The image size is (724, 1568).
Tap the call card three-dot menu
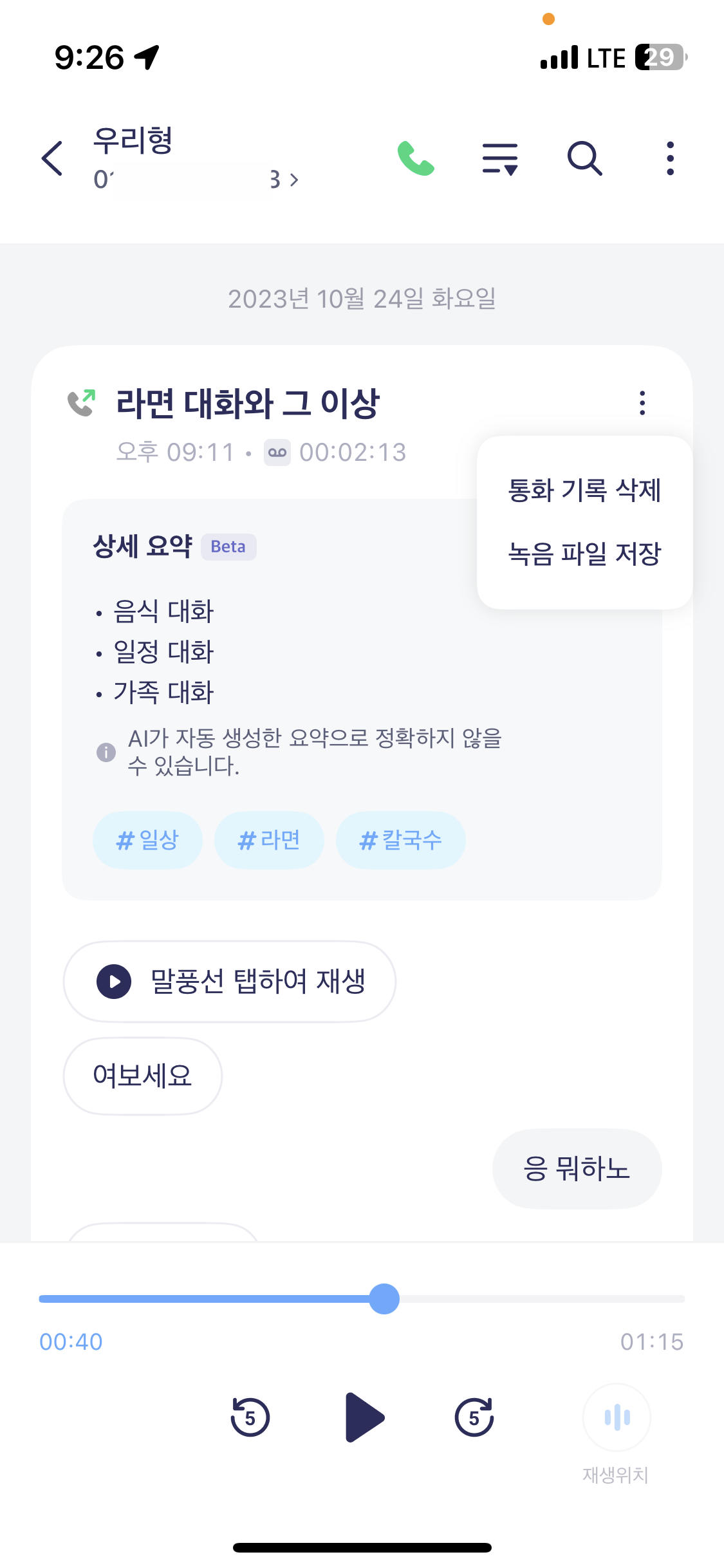(x=642, y=403)
